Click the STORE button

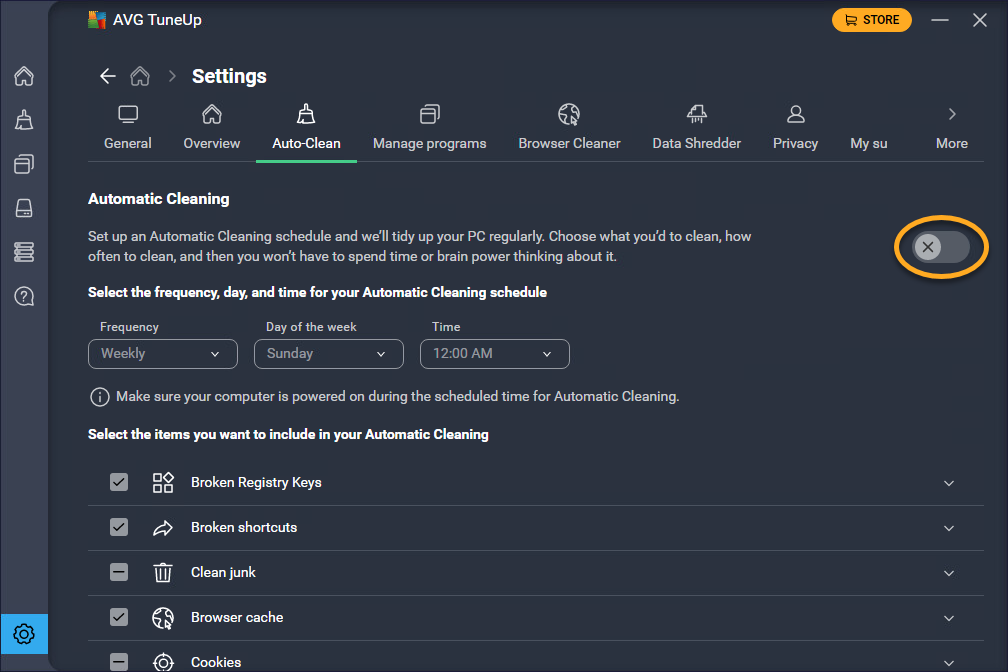pos(871,20)
